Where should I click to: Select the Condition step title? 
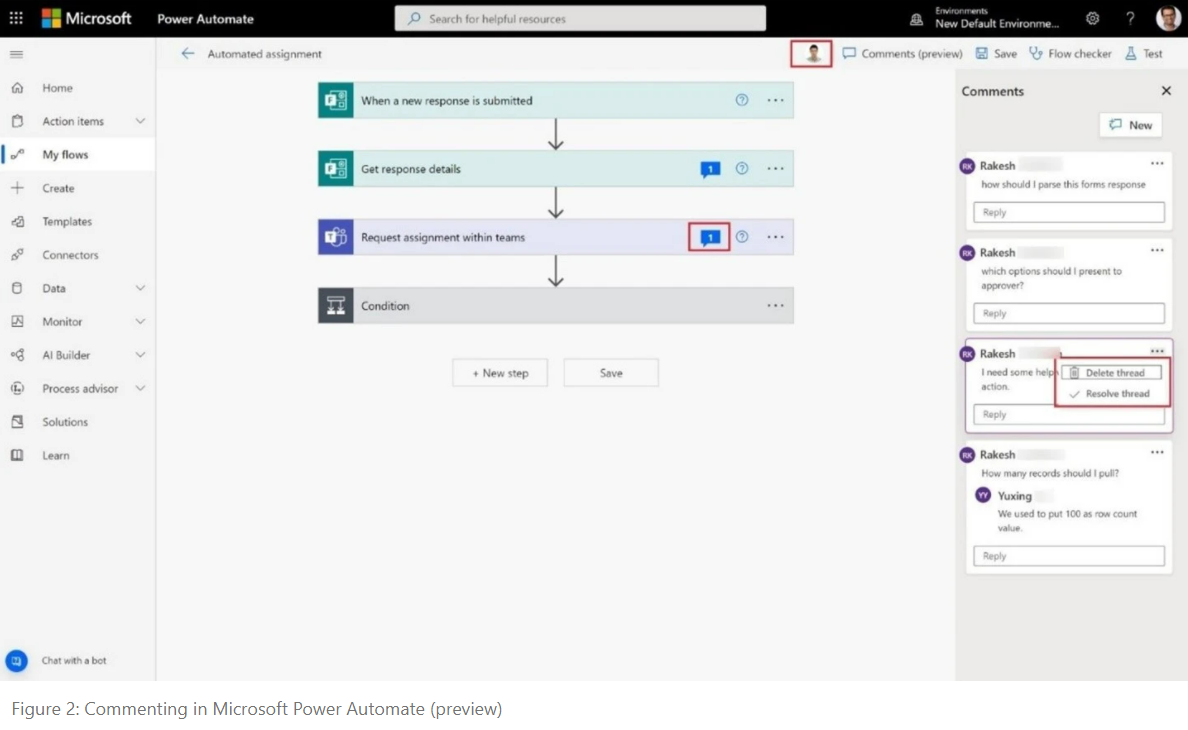tap(385, 306)
